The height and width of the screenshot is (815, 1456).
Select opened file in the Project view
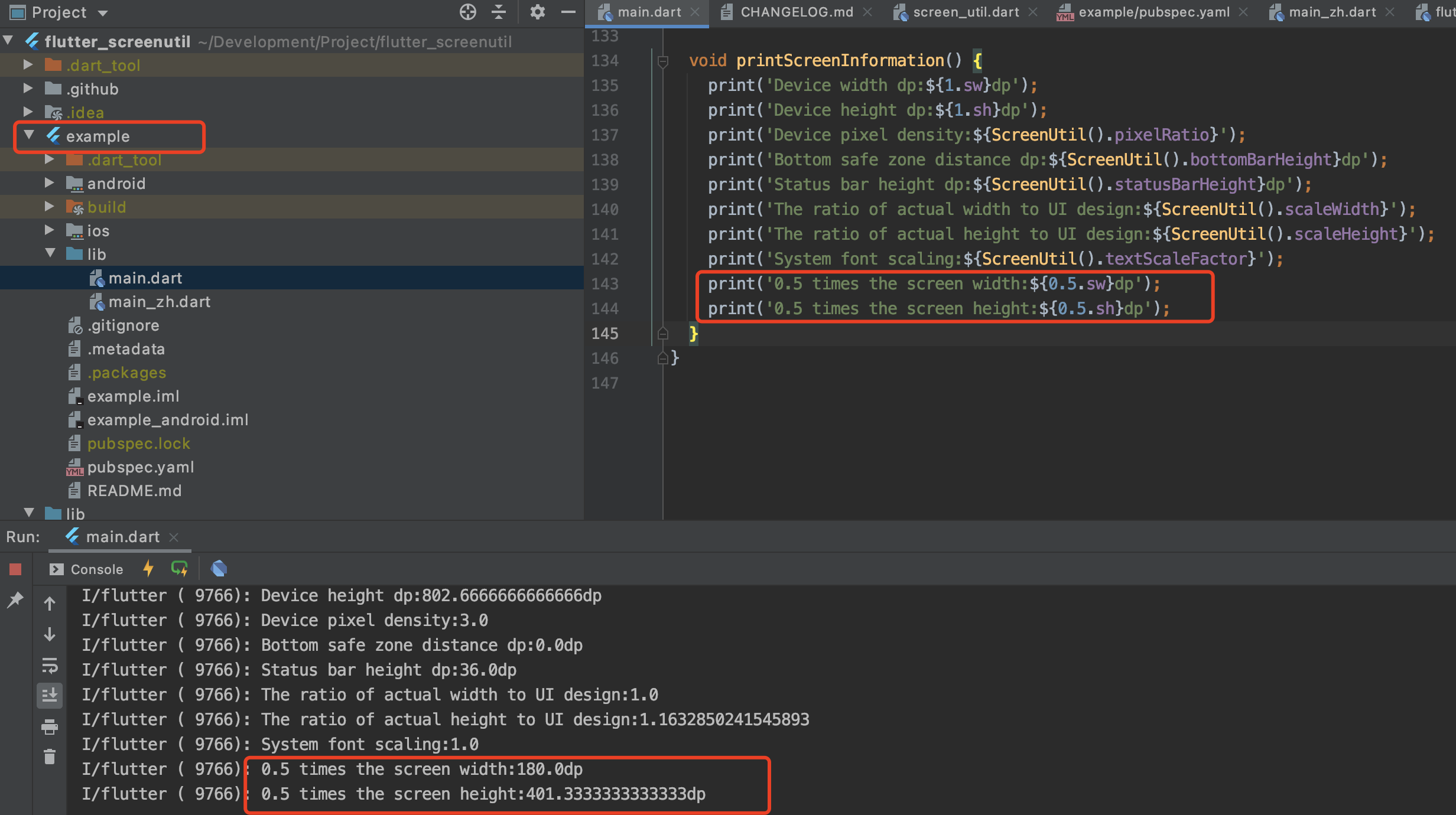pos(467,12)
